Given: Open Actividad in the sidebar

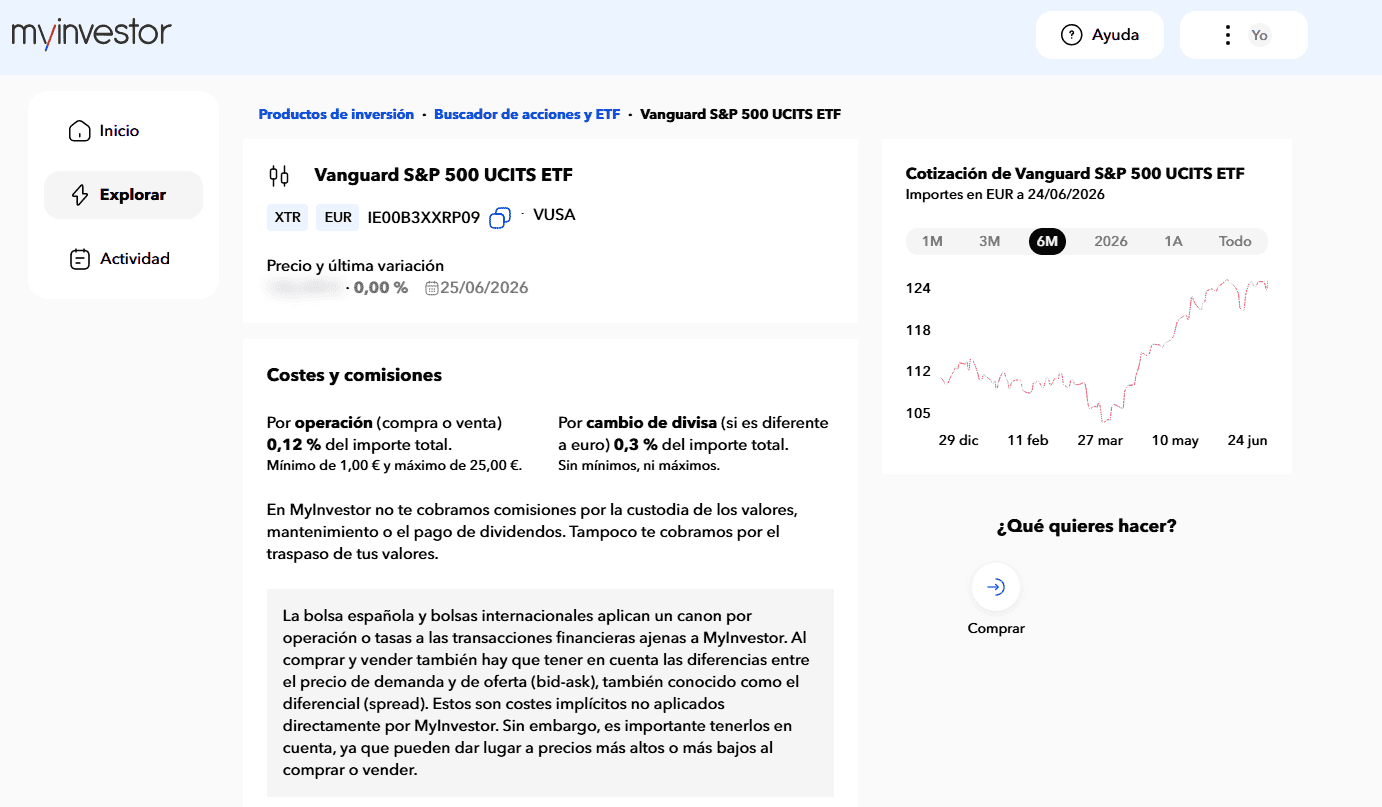Looking at the screenshot, I should [123, 259].
